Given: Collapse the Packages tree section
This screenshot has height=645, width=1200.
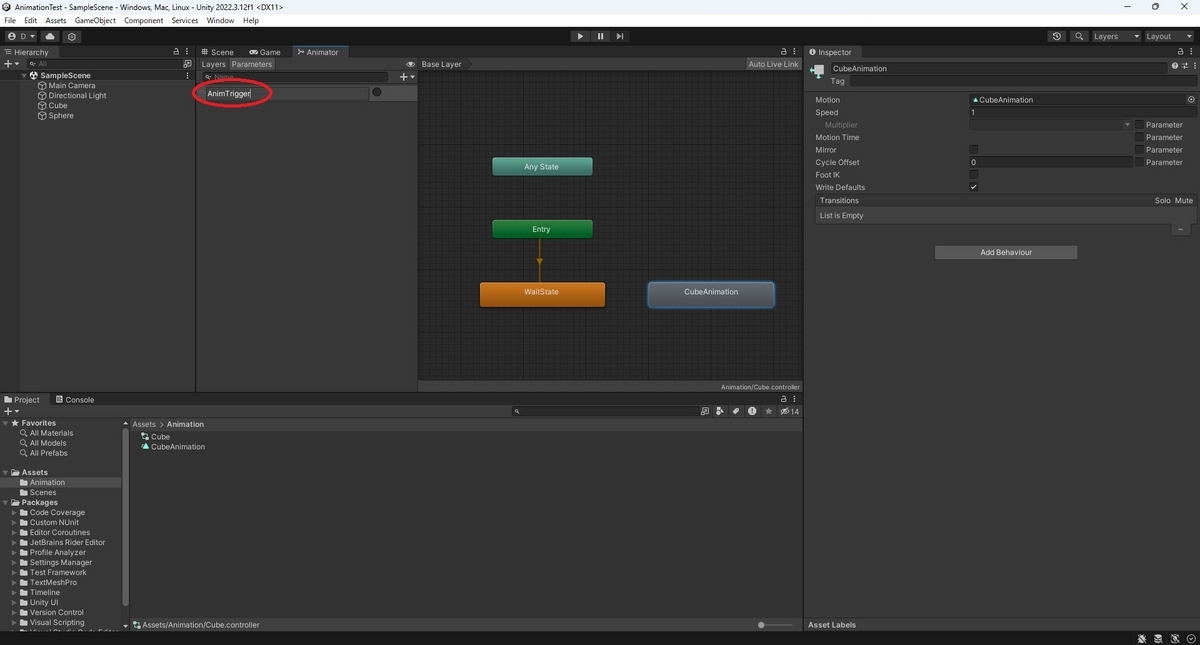Looking at the screenshot, I should pos(5,503).
